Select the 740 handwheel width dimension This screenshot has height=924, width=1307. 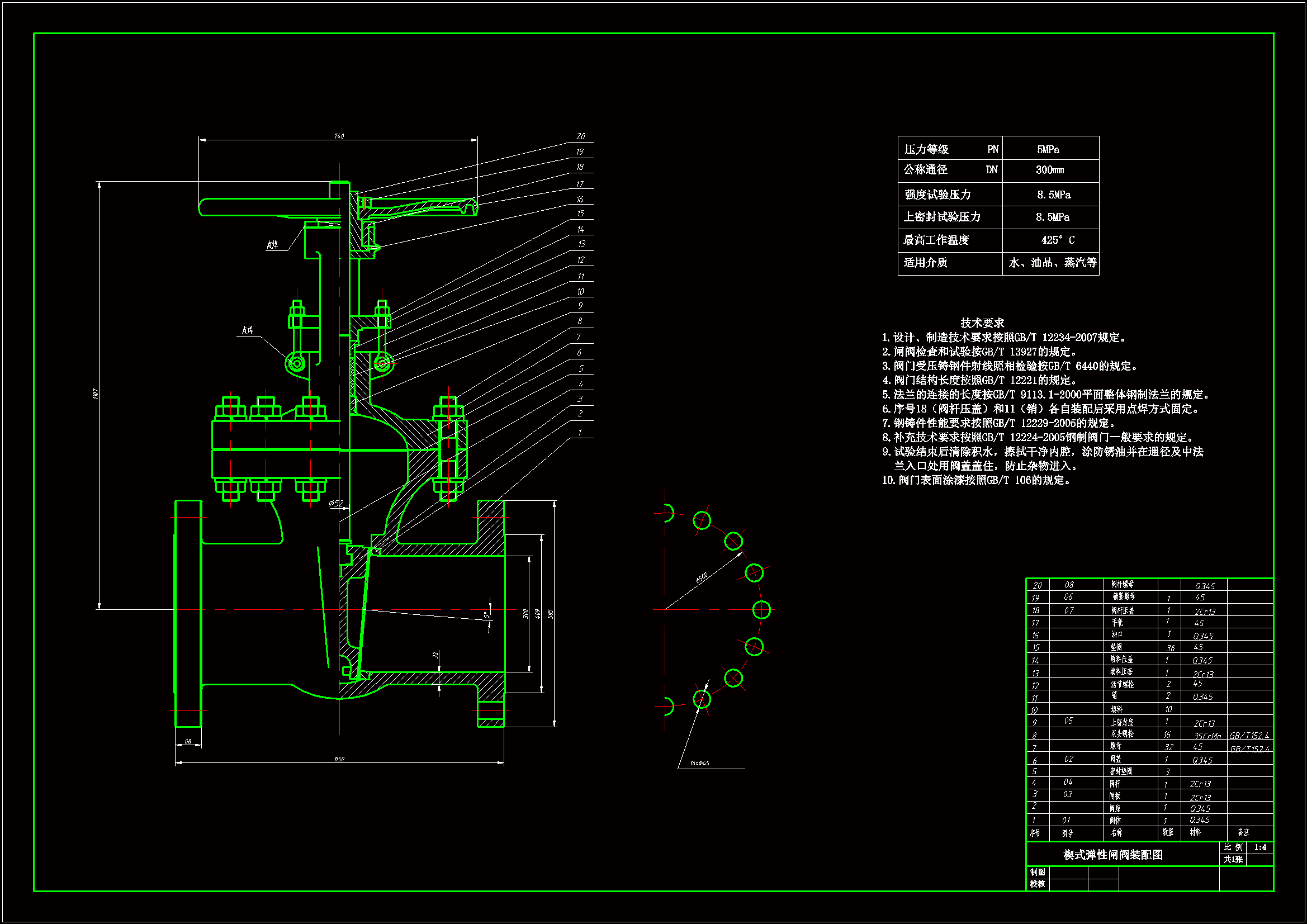(x=339, y=136)
